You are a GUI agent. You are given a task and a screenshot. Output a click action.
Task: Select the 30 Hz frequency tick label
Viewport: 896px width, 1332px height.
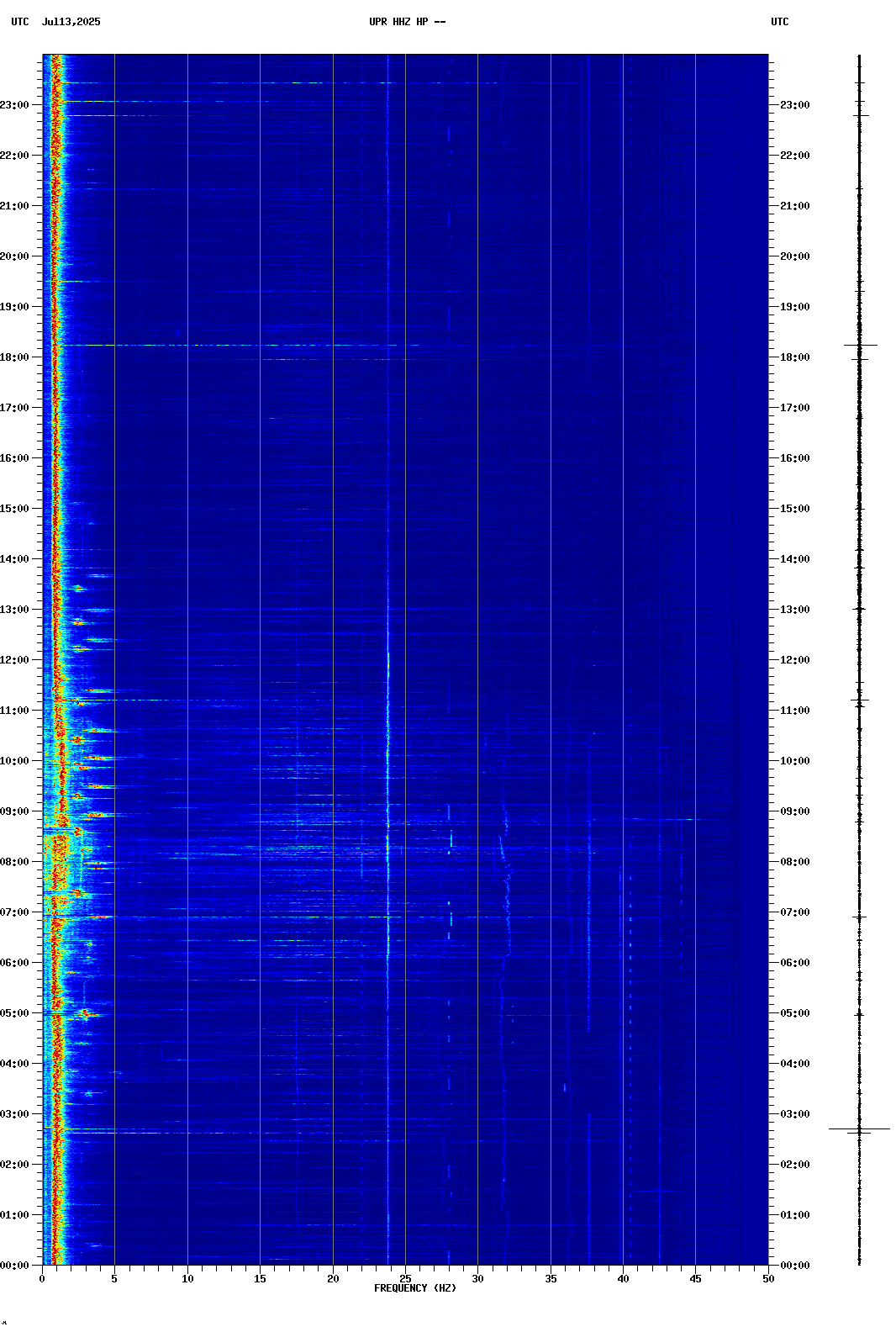tap(477, 1279)
